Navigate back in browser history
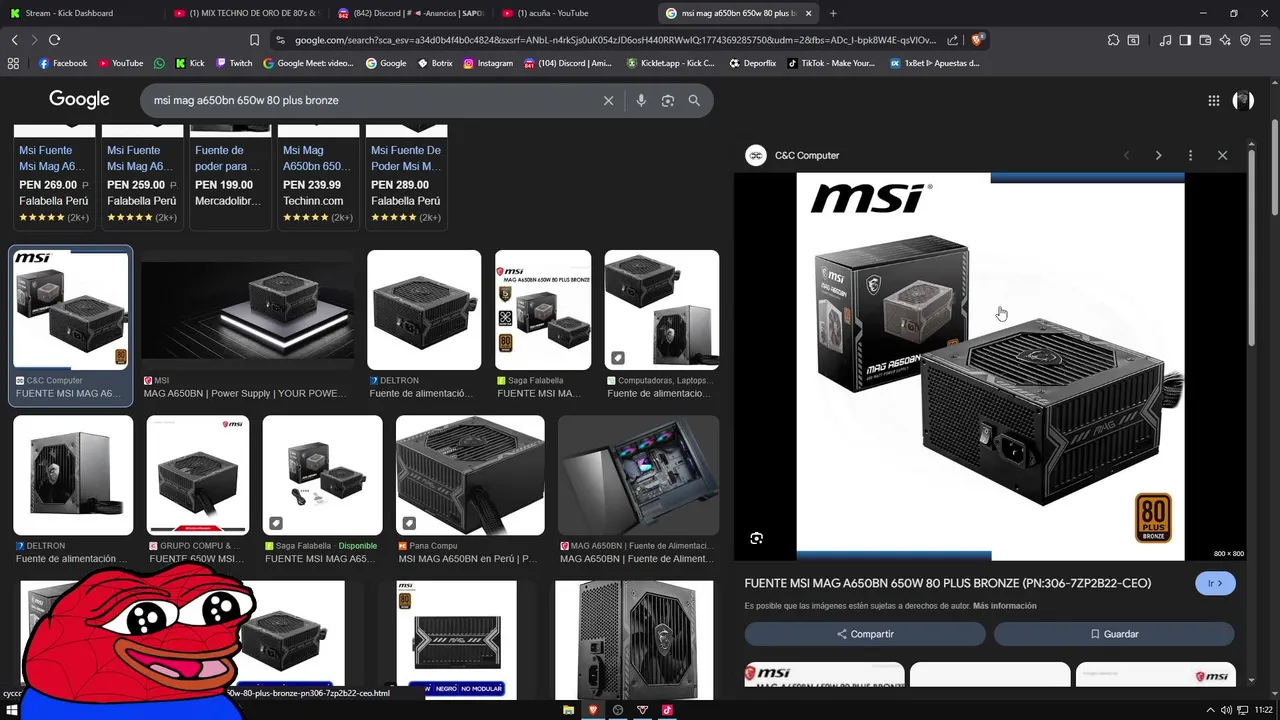Image resolution: width=1280 pixels, height=720 pixels. click(x=14, y=40)
